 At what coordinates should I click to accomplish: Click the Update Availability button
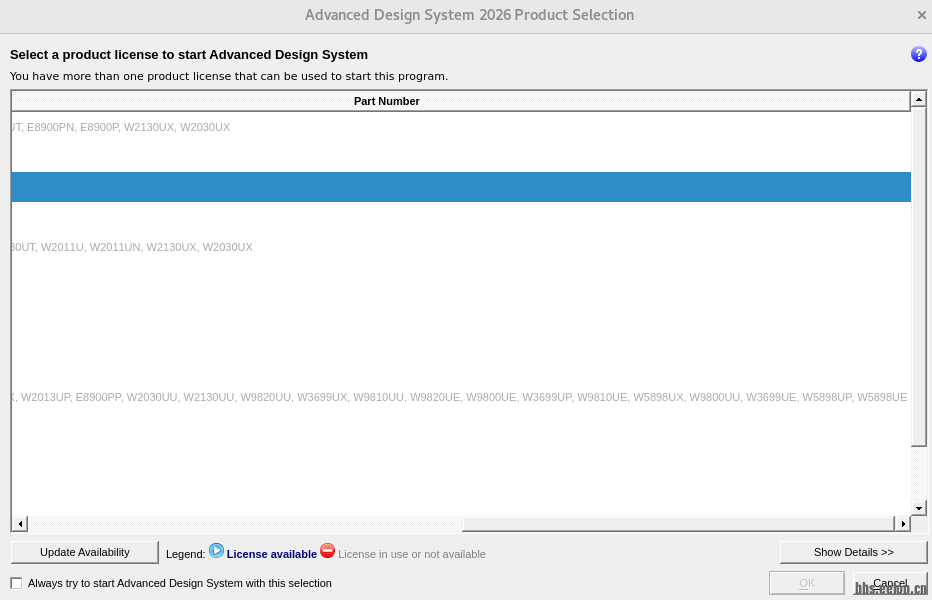coord(85,552)
